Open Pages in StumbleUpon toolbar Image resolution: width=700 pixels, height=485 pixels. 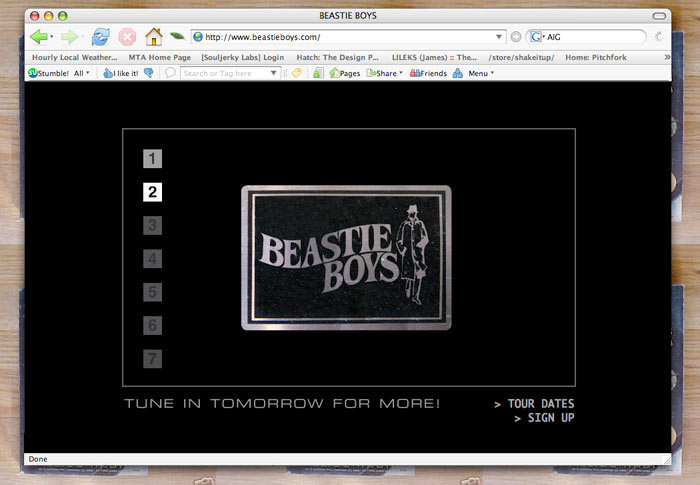pos(345,73)
